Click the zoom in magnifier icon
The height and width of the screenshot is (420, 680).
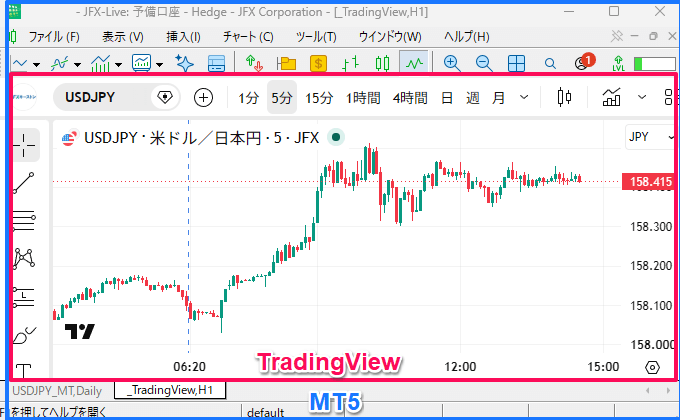coord(452,63)
